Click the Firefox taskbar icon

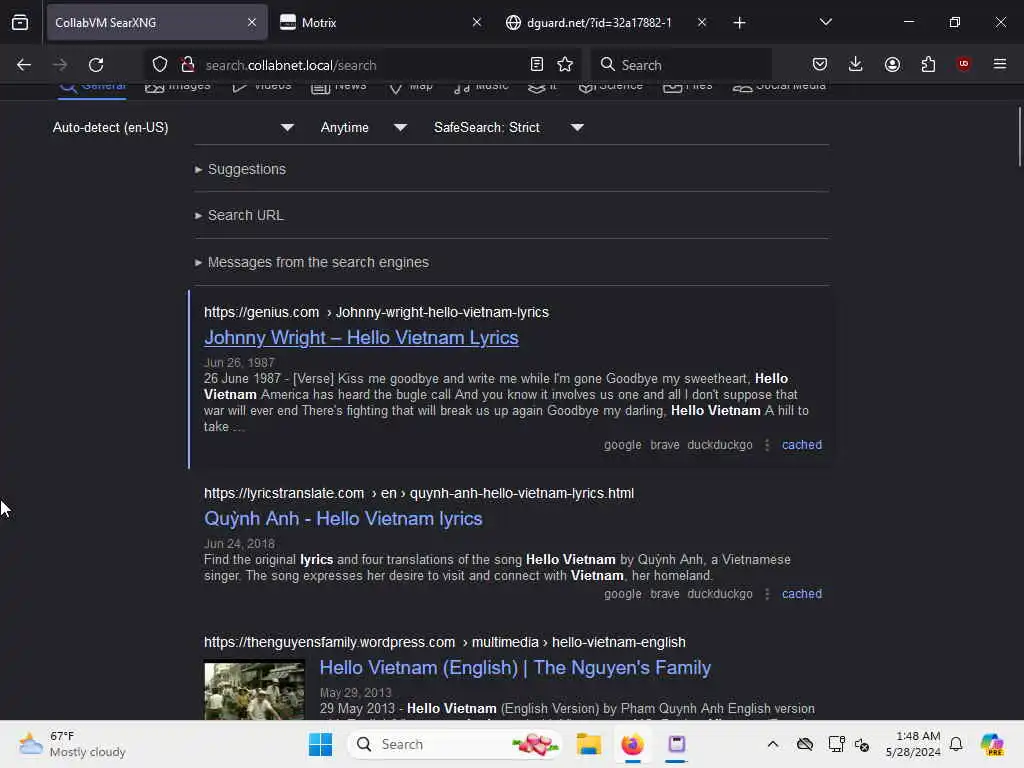click(x=632, y=744)
